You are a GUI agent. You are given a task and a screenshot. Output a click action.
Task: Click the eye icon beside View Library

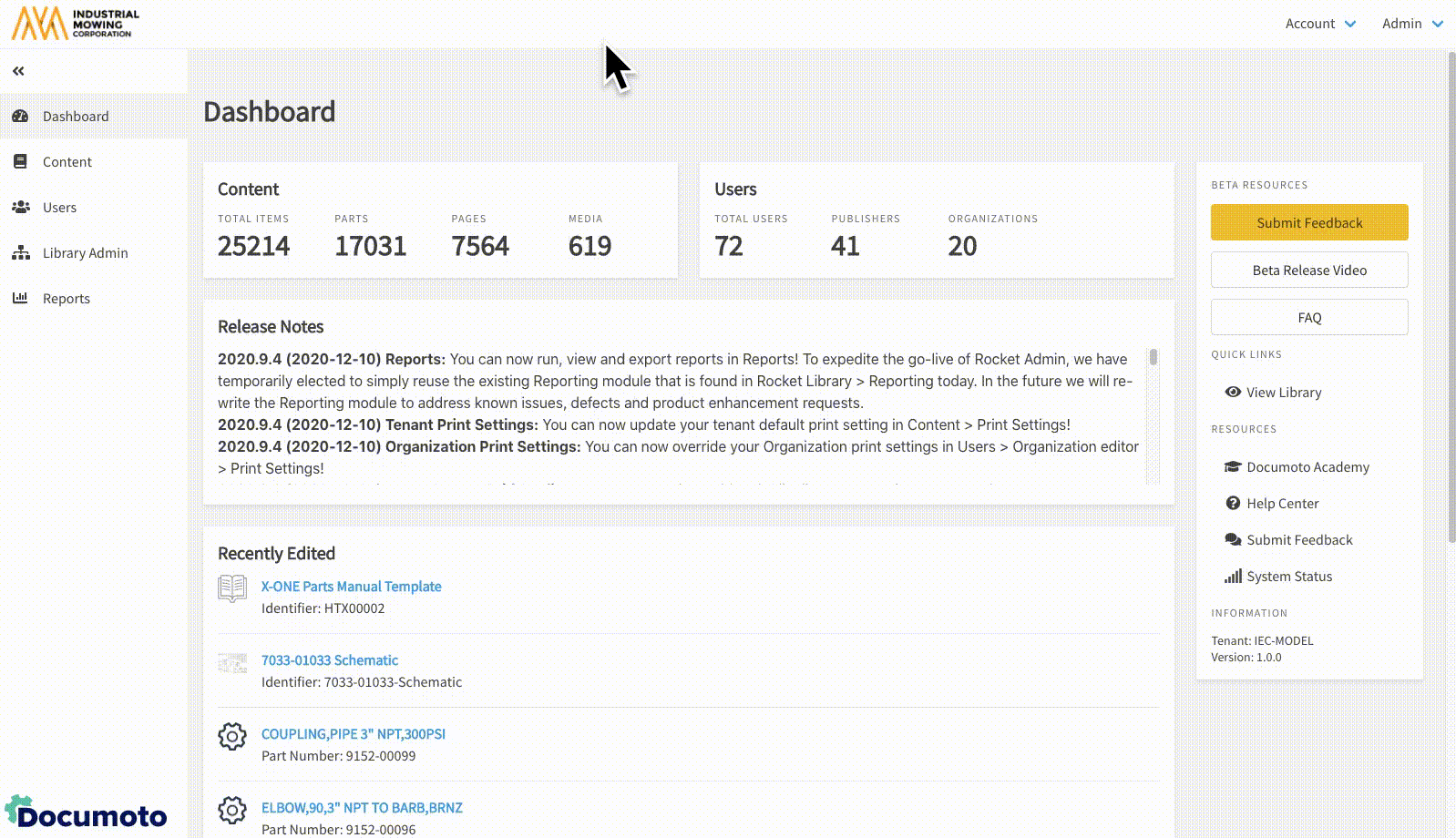click(1233, 393)
